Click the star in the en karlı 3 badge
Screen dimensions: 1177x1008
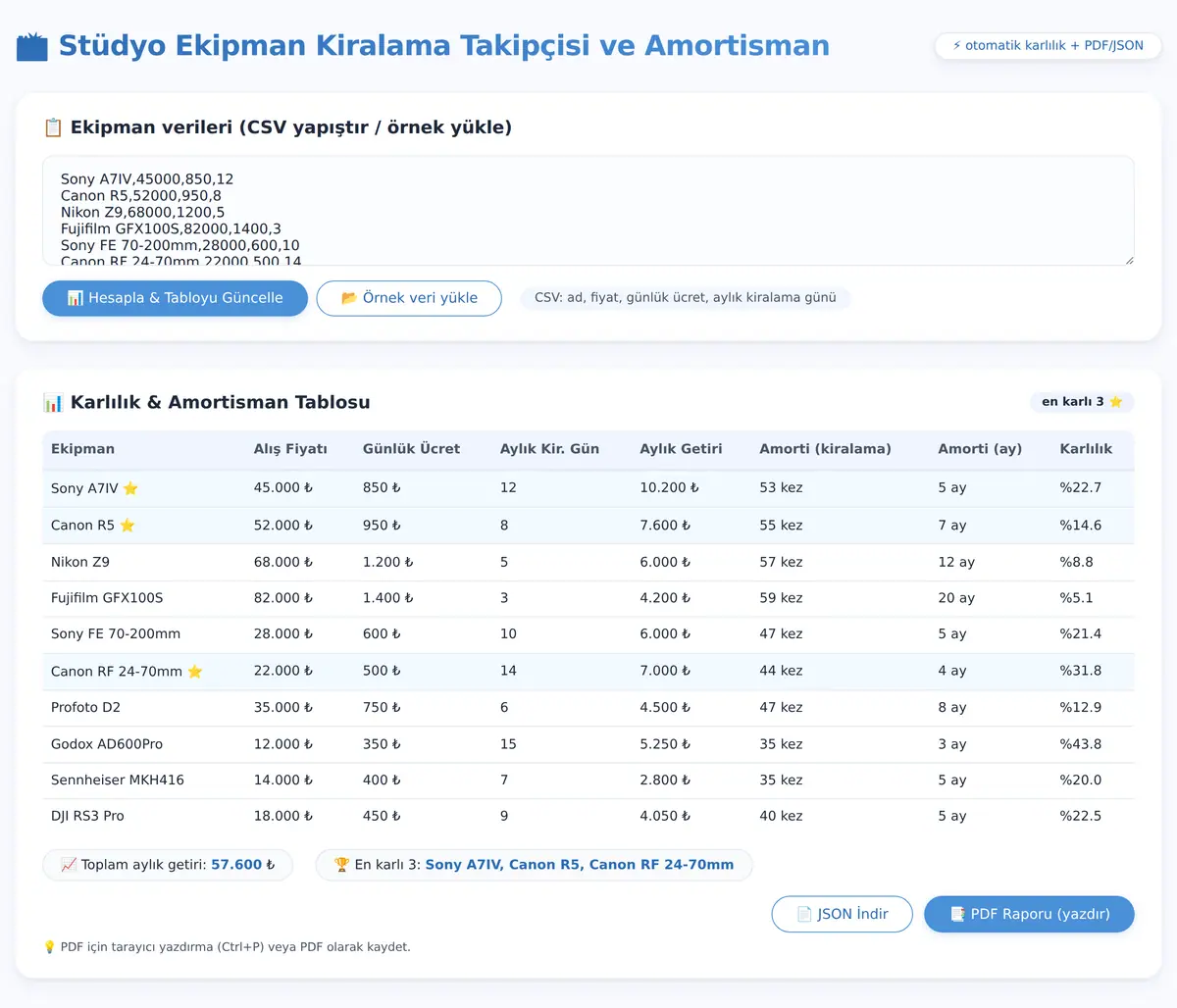1115,402
